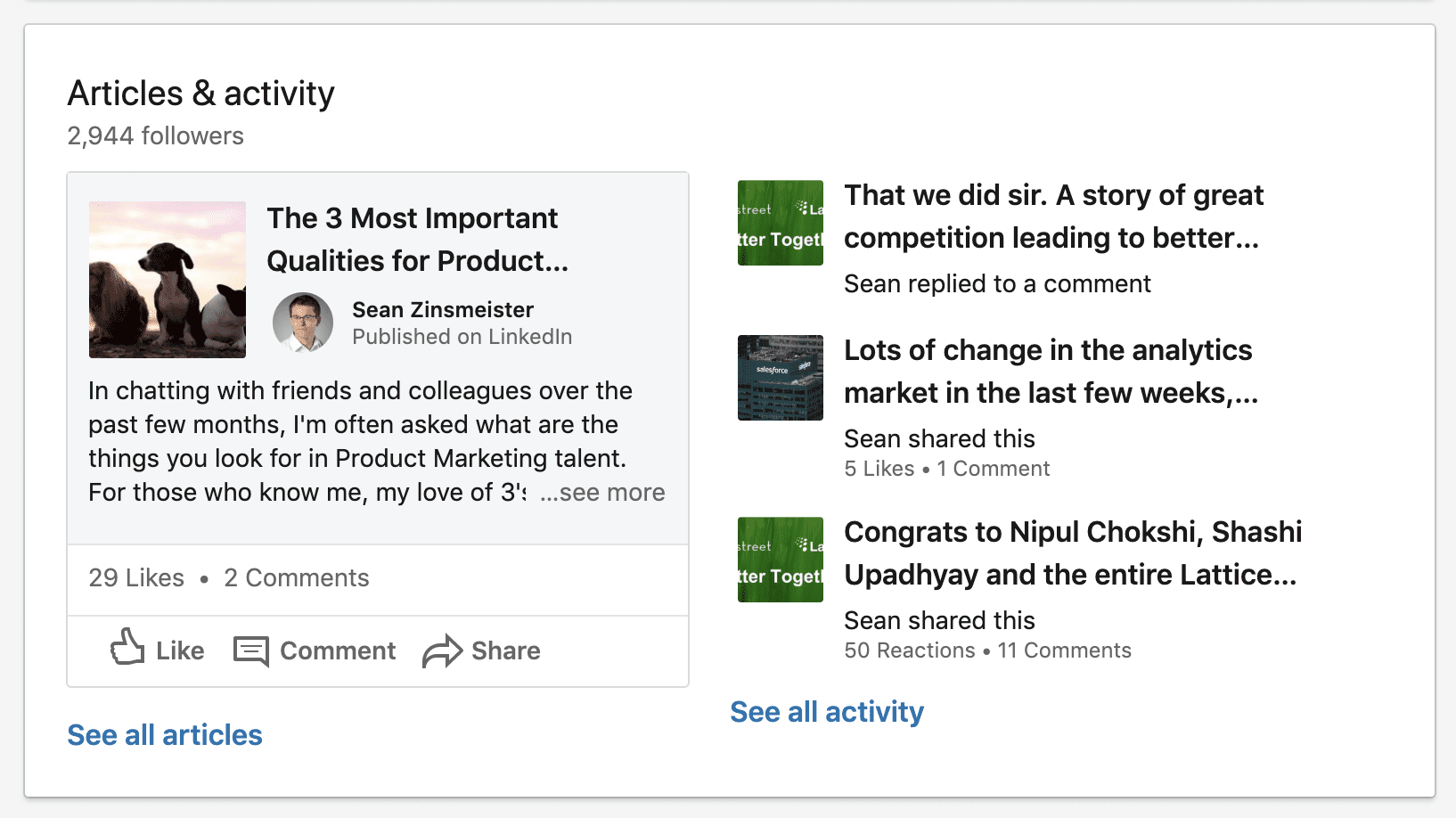Click thumbnail beside Nipul Chokshi congrats post
Viewport: 1456px width, 818px height.
coord(781,560)
